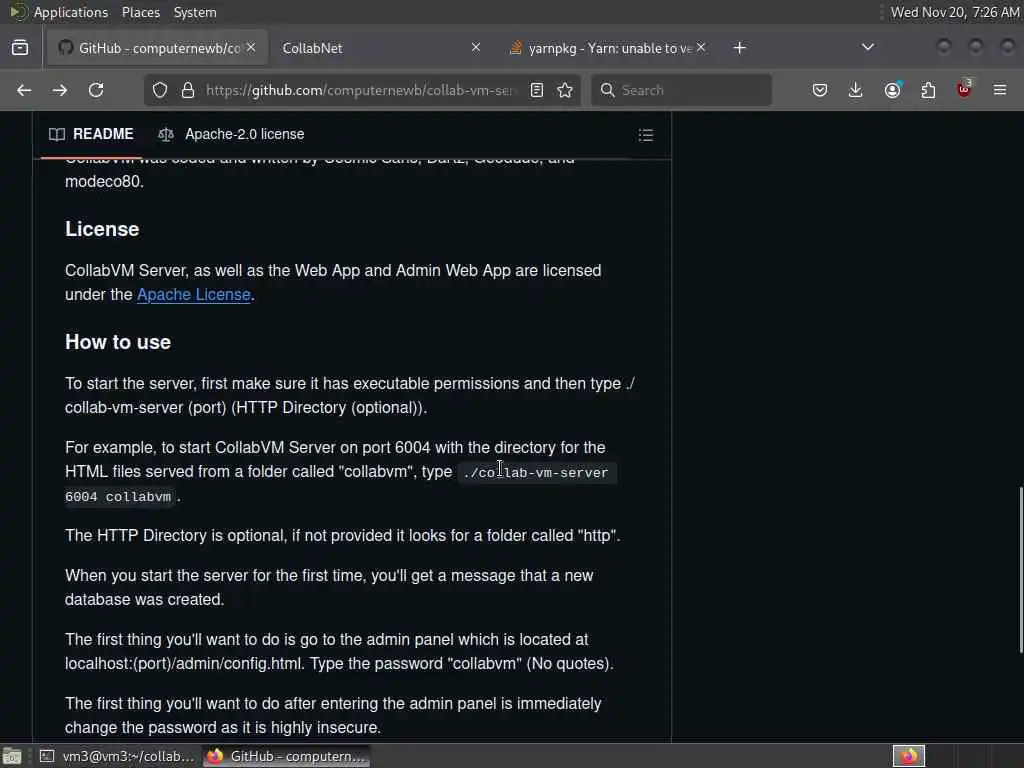This screenshot has height=768, width=1024.
Task: Focus the browser Search box
Action: 681,90
